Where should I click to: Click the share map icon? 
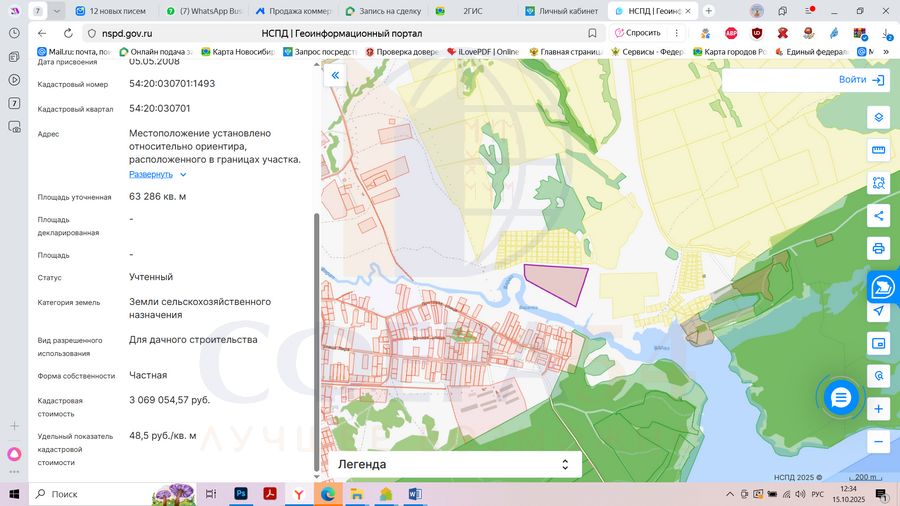[879, 215]
